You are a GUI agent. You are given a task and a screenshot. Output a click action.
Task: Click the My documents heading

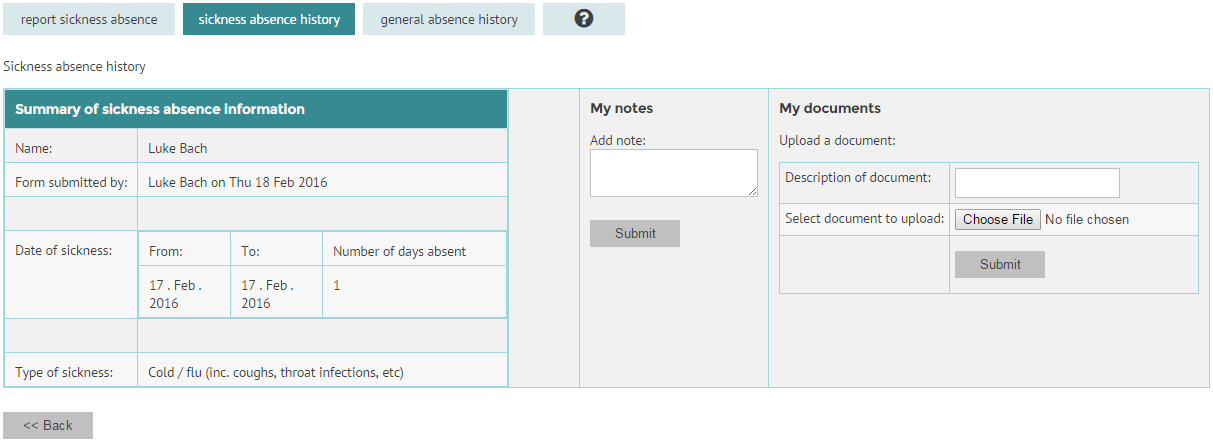point(830,108)
